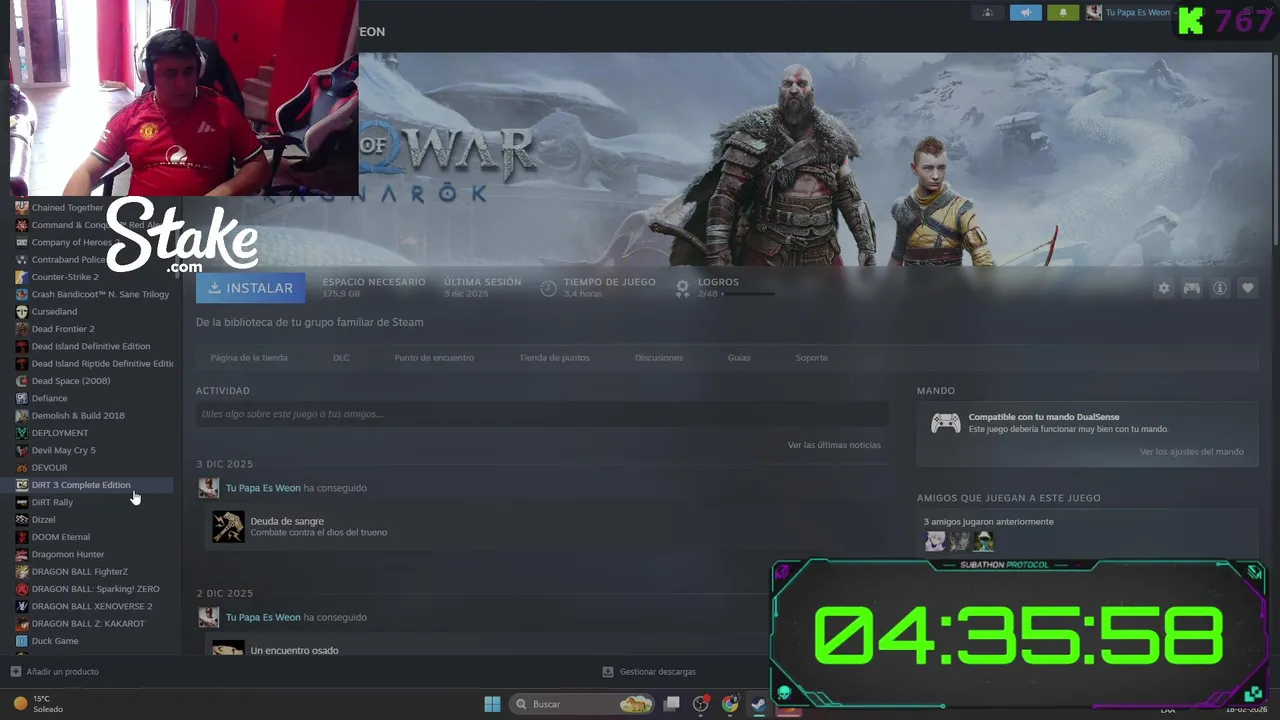Open the Soporte tab
This screenshot has width=1280, height=720.
click(x=811, y=357)
